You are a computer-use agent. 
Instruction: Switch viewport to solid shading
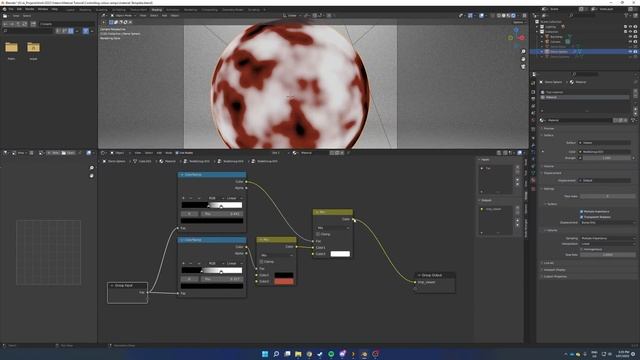click(x=503, y=16)
